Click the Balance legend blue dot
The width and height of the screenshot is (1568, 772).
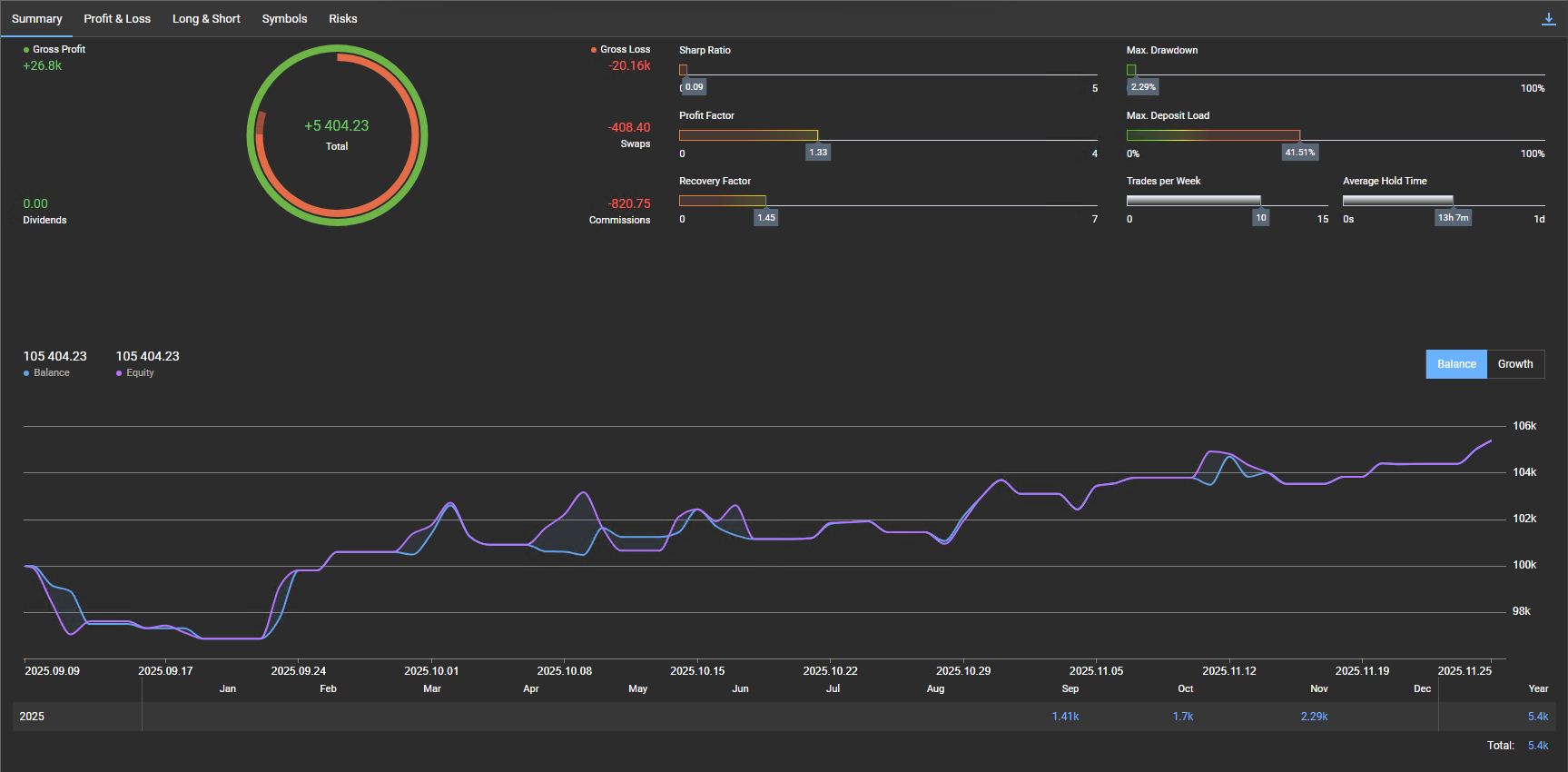(26, 373)
